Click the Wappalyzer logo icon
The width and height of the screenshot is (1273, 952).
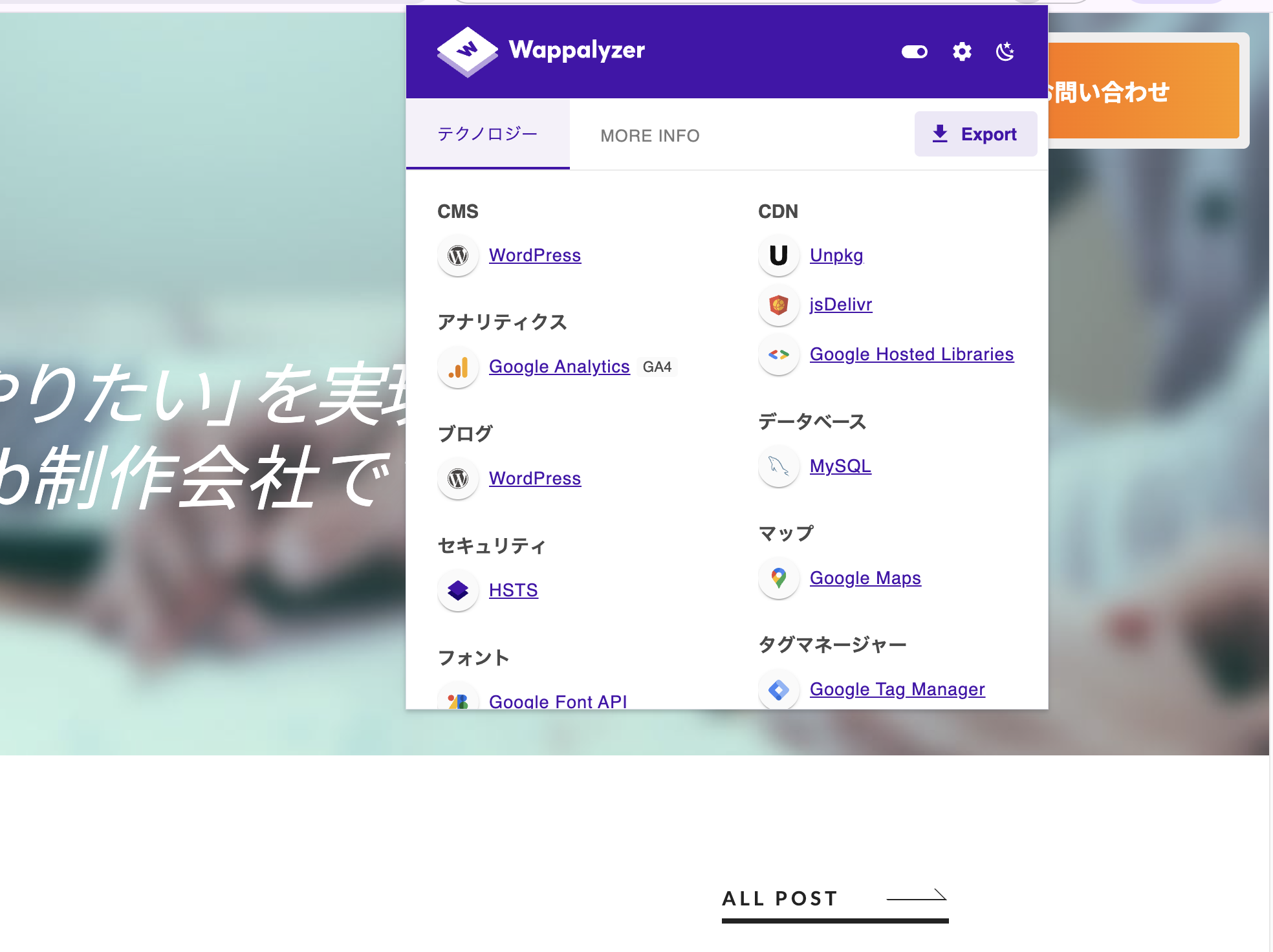(467, 51)
